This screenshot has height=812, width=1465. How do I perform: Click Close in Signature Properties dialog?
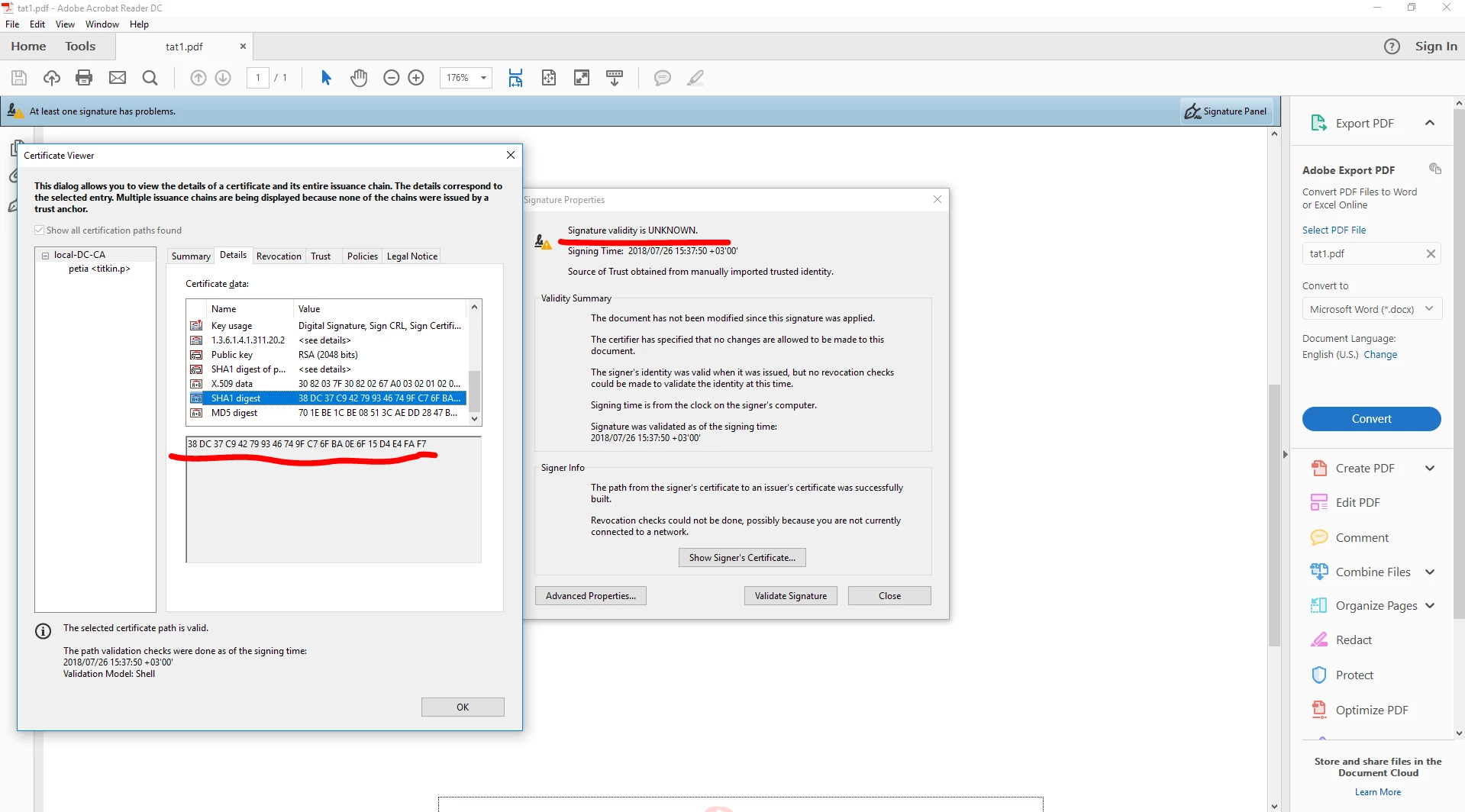[889, 596]
